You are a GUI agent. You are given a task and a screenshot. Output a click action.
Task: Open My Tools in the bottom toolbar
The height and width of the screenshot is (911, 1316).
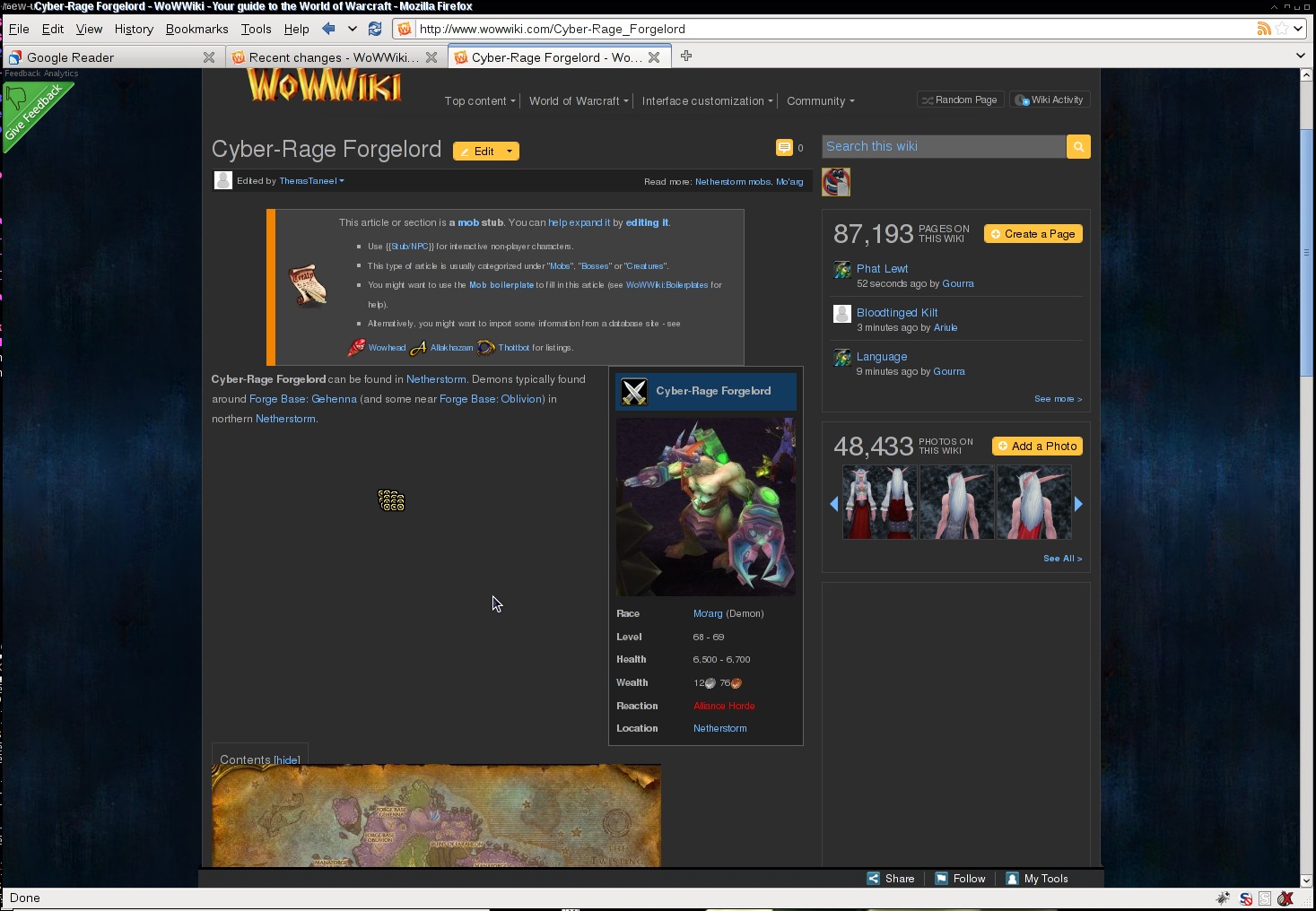1037,879
